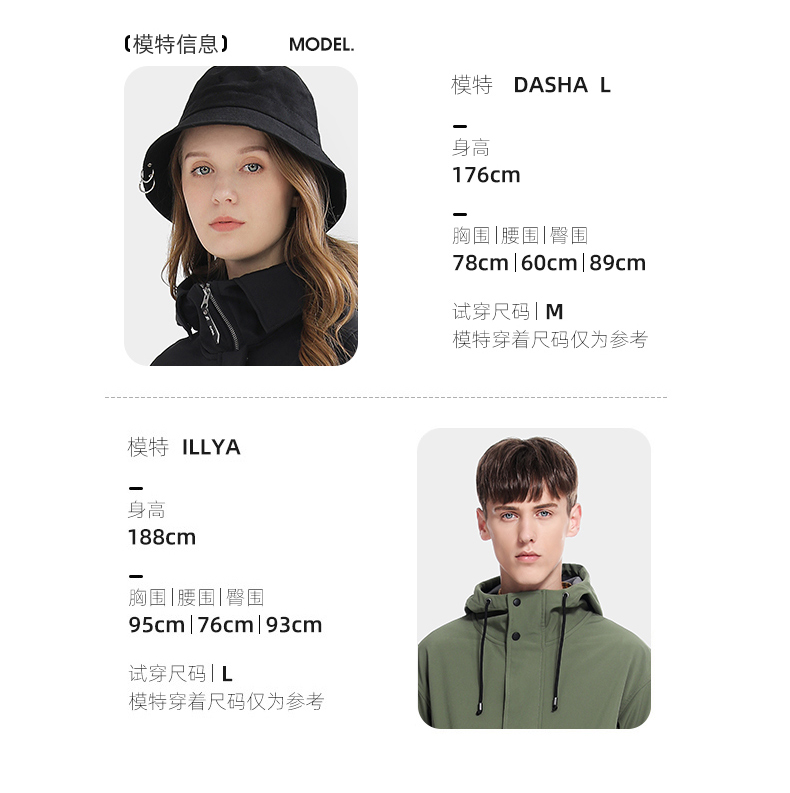Select DASHA's 试穿尺码 M size label
This screenshot has width=790, height=793.
pyautogui.click(x=508, y=312)
